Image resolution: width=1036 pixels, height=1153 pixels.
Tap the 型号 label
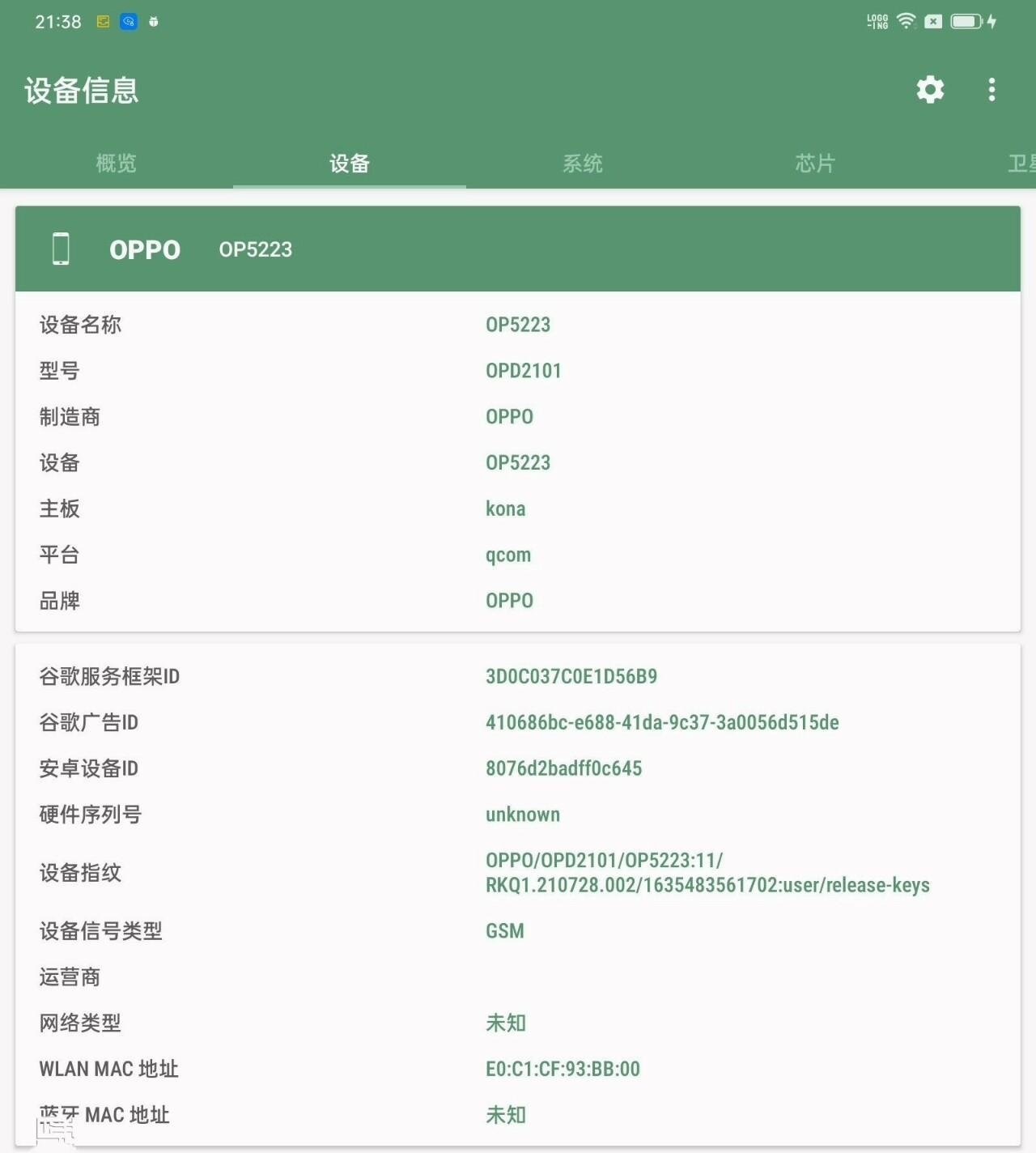tap(60, 371)
